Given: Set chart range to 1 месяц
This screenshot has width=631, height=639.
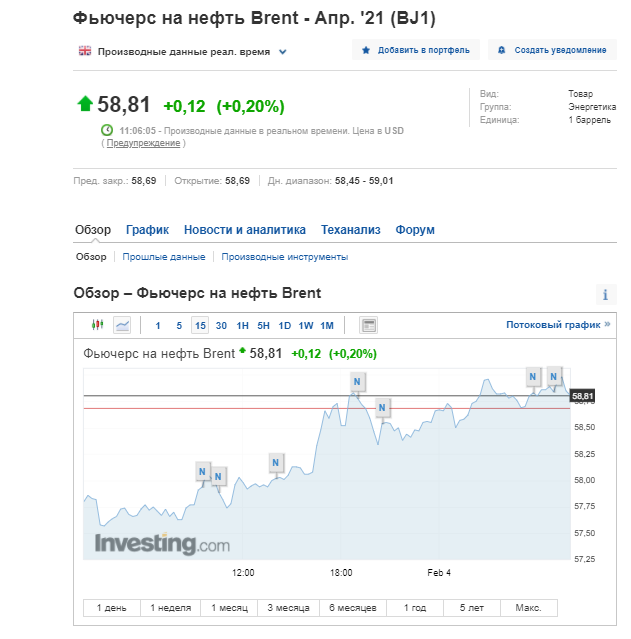Looking at the screenshot, I should coord(229,608).
